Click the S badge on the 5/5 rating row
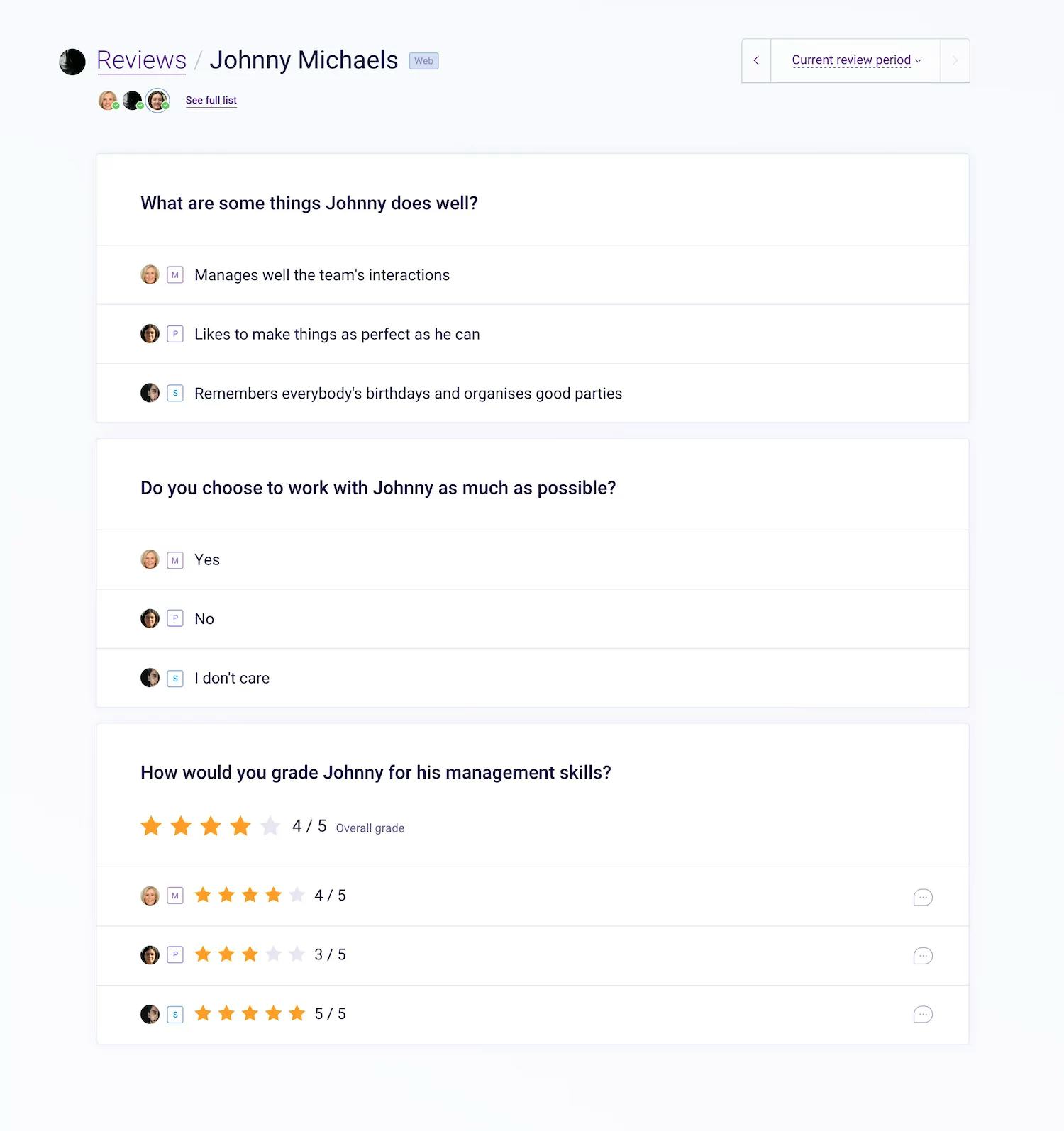This screenshot has height=1131, width=1064. (x=174, y=1014)
